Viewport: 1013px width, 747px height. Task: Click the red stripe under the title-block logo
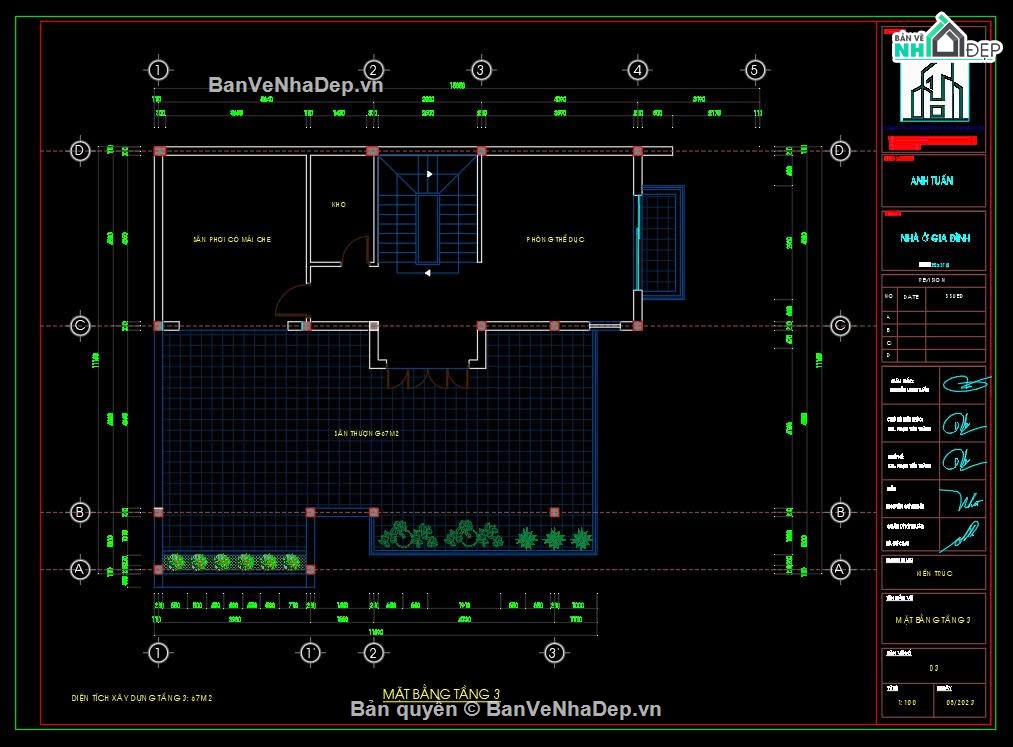[932, 141]
